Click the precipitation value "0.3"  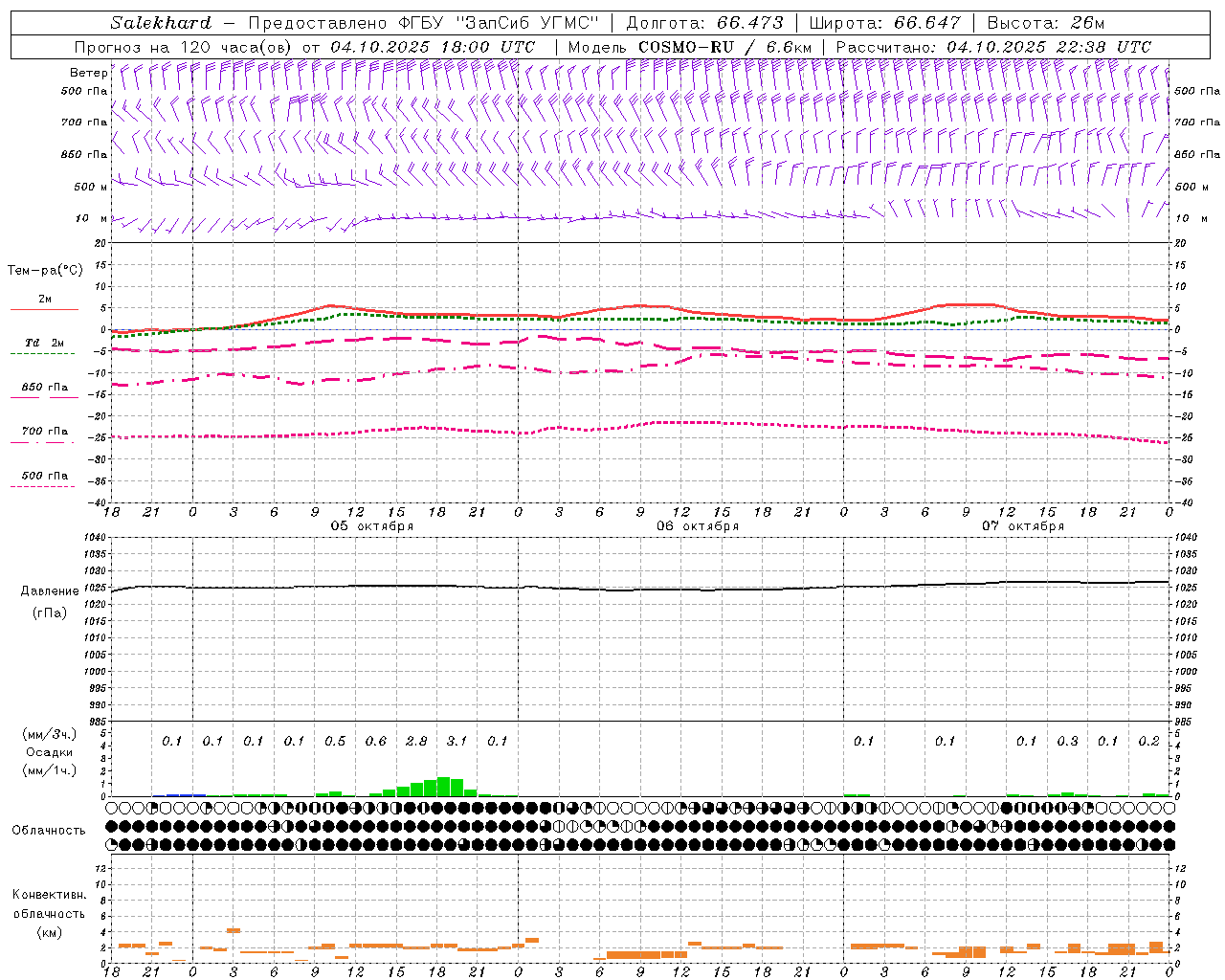1067,742
